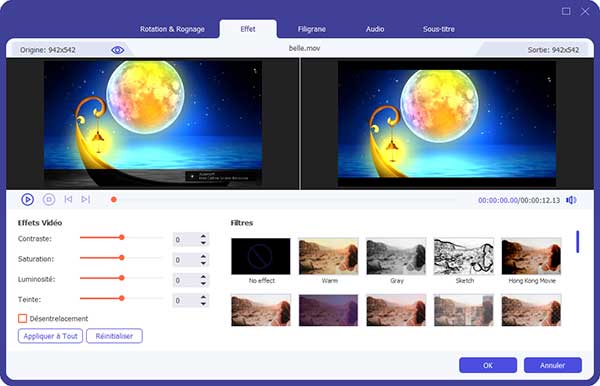Screen dimensions: 600x386
Task: Click the Luminosité slider handle
Action: click(122, 278)
